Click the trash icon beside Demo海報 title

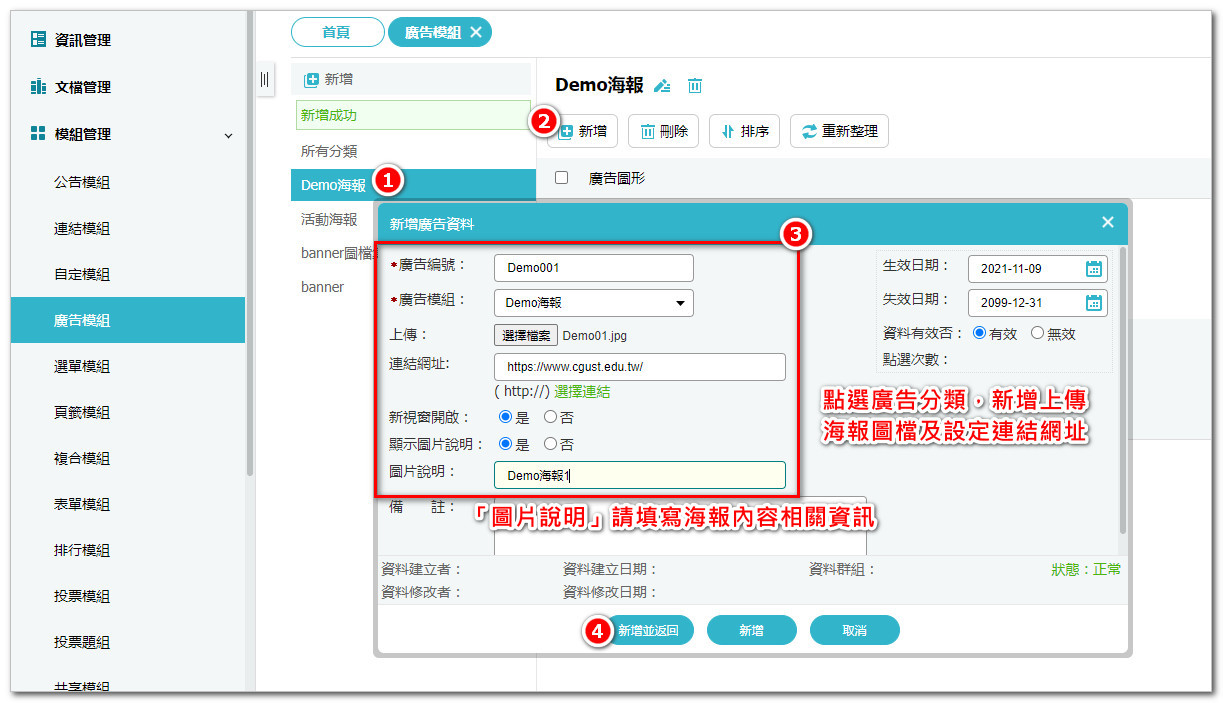[x=695, y=86]
